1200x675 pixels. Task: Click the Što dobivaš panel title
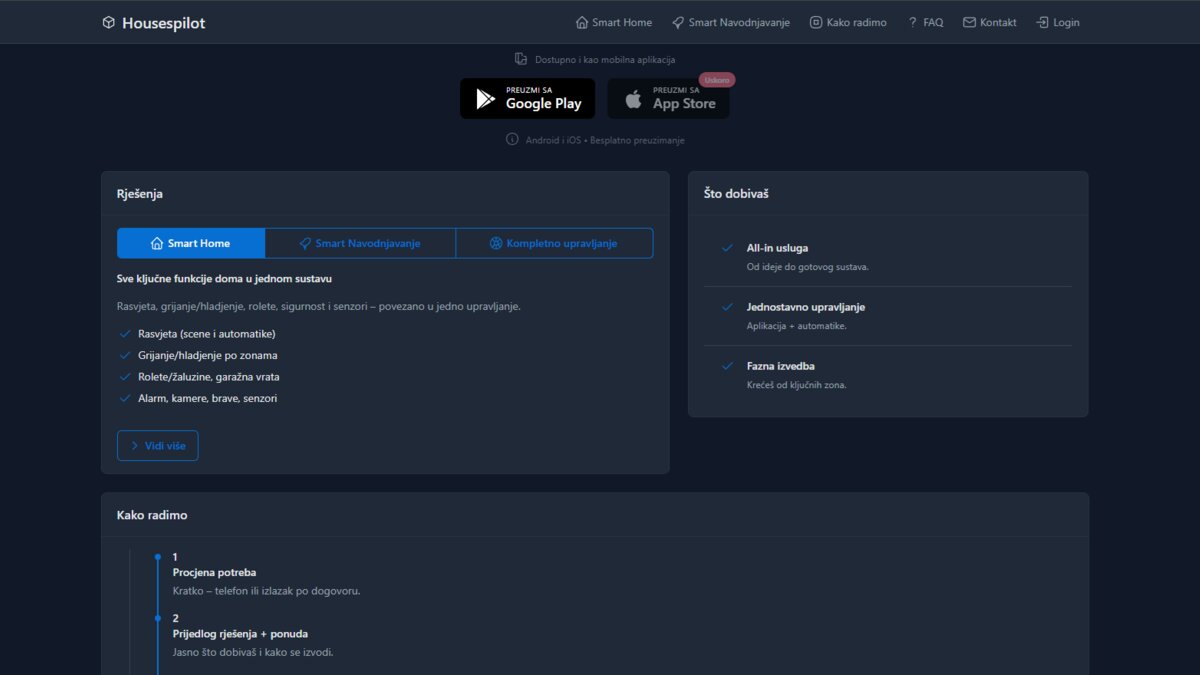[x=736, y=194]
